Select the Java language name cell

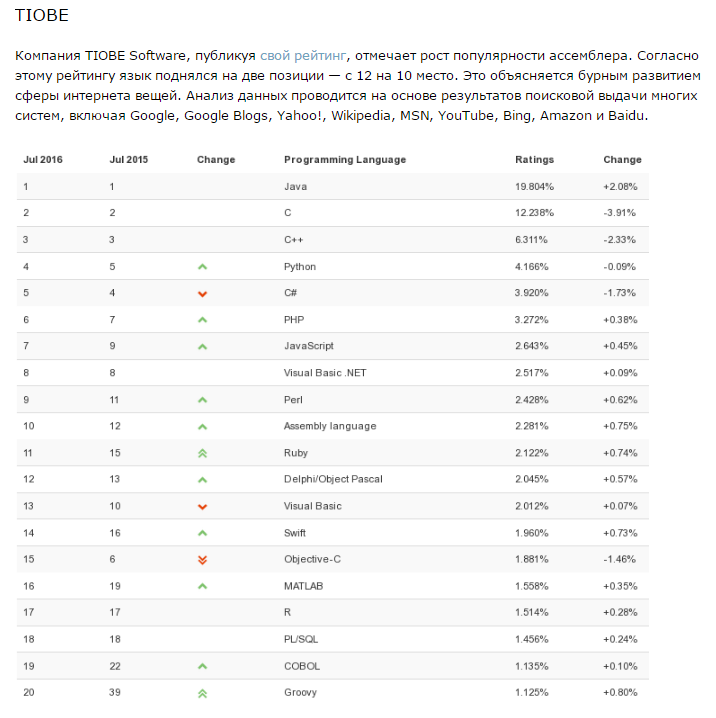294,187
